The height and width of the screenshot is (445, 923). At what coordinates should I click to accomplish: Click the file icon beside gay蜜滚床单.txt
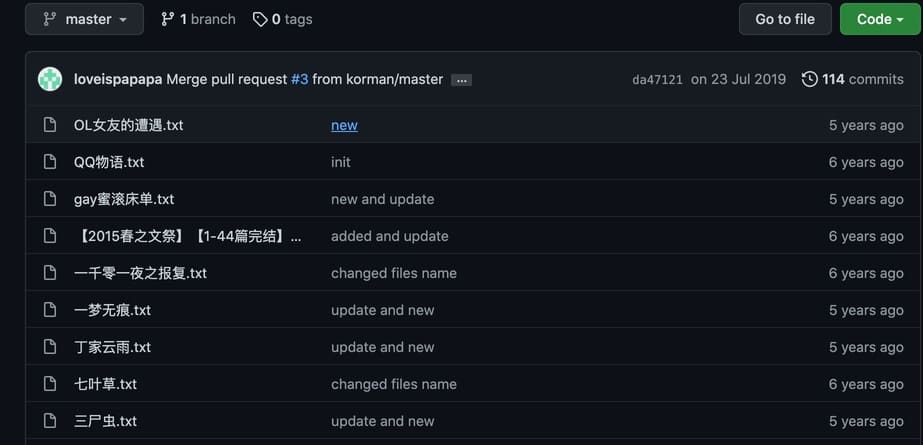(x=50, y=199)
